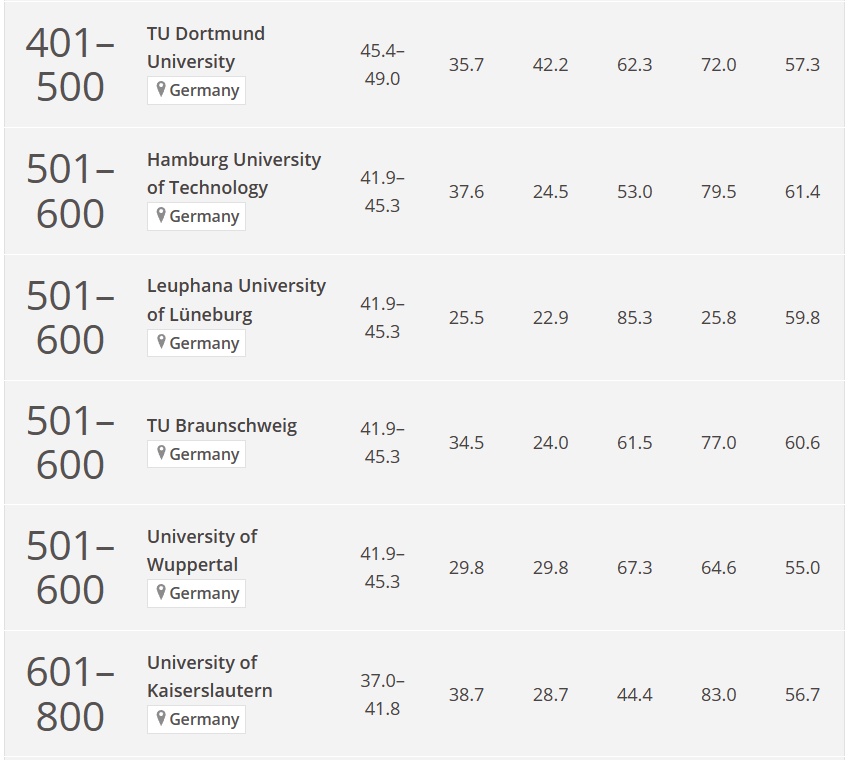Click location pin under Leuphana University

tap(160, 342)
